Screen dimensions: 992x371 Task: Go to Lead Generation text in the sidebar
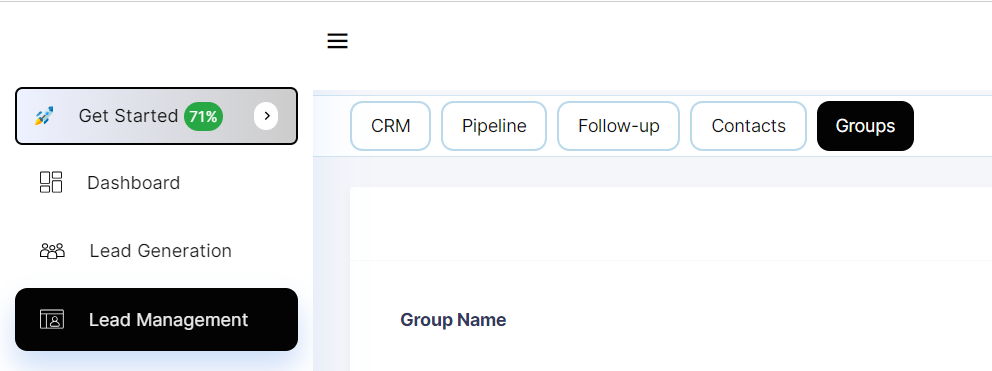tap(161, 251)
